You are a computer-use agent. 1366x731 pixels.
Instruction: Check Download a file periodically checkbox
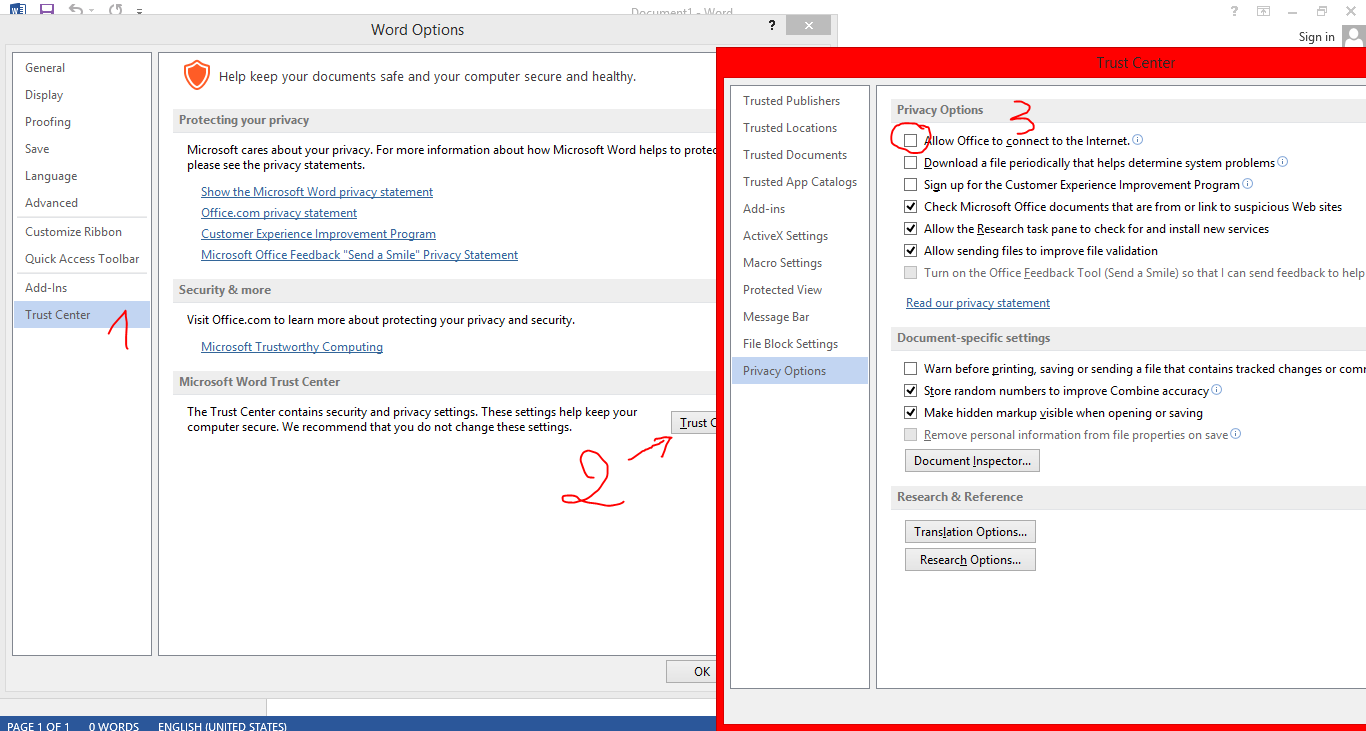click(x=910, y=163)
